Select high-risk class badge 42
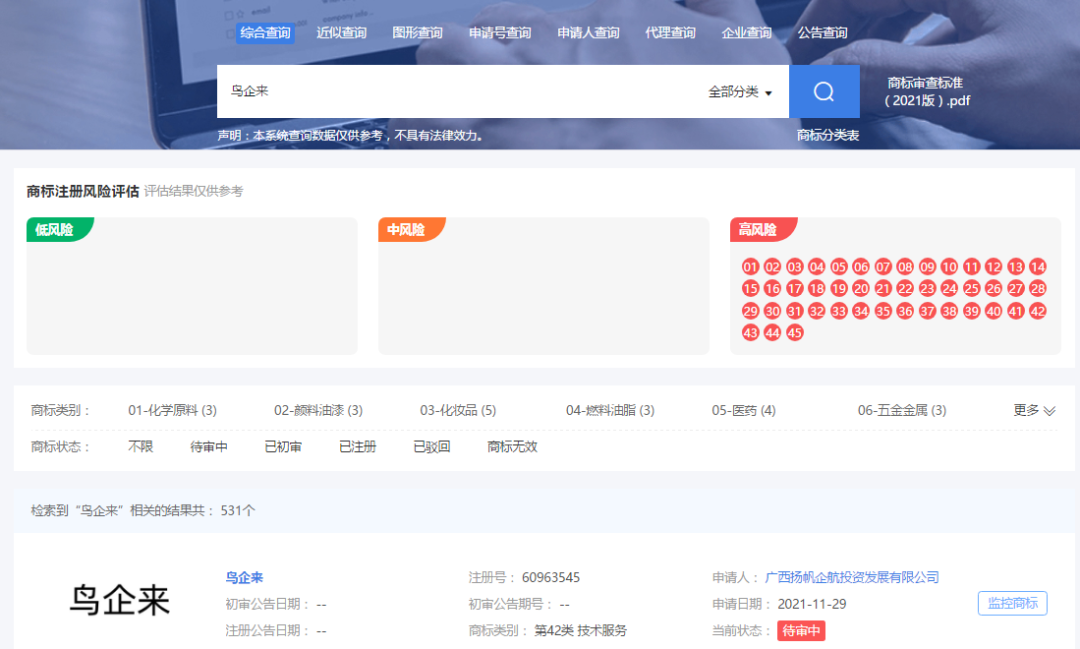The height and width of the screenshot is (649, 1080). pos(1038,311)
